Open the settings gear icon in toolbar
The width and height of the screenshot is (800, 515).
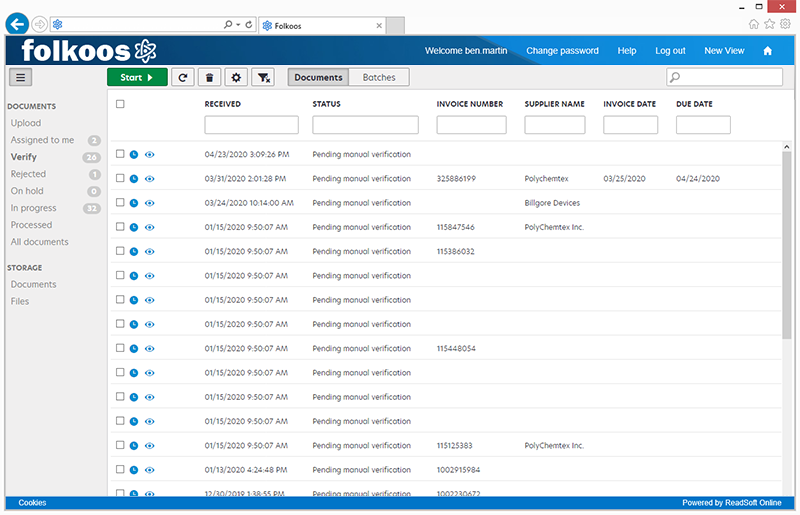(236, 77)
